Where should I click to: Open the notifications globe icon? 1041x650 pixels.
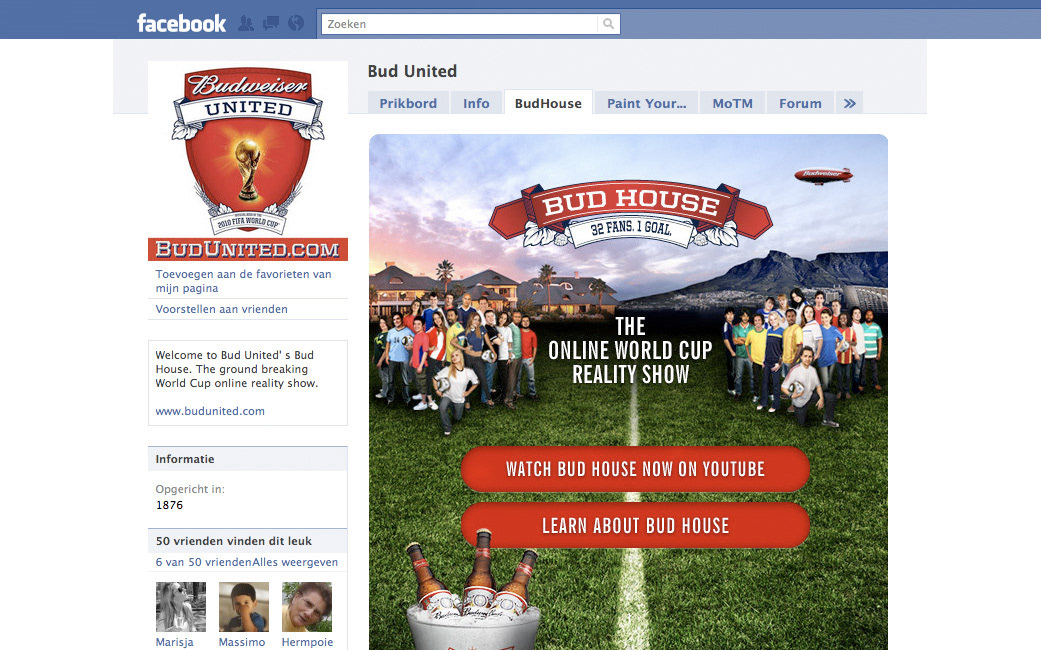(x=296, y=24)
